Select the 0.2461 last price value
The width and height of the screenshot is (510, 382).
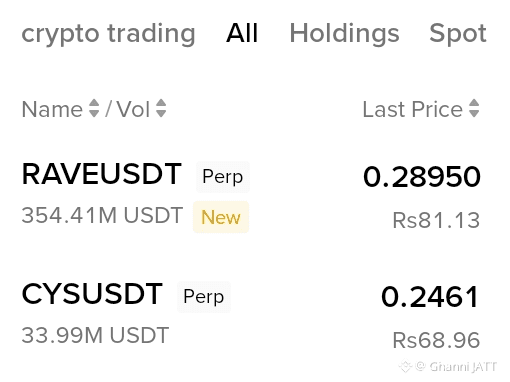tap(430, 296)
